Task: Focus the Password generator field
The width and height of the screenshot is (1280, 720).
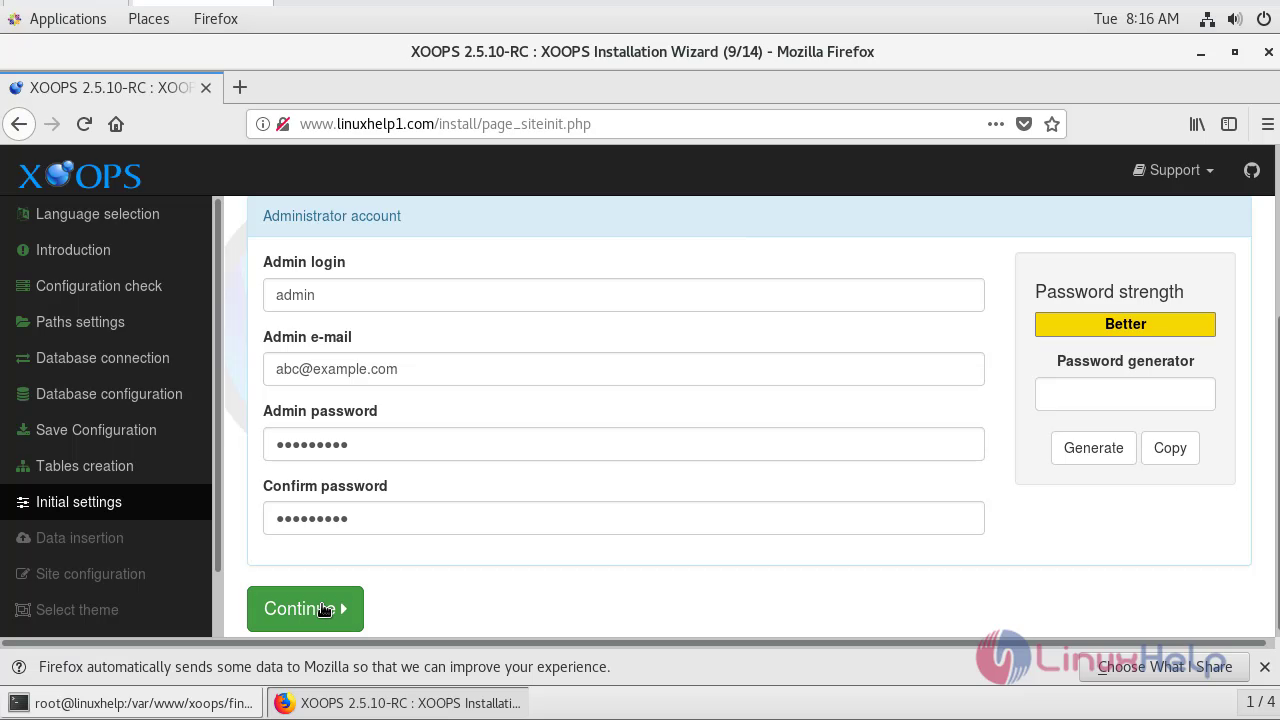Action: click(1125, 394)
